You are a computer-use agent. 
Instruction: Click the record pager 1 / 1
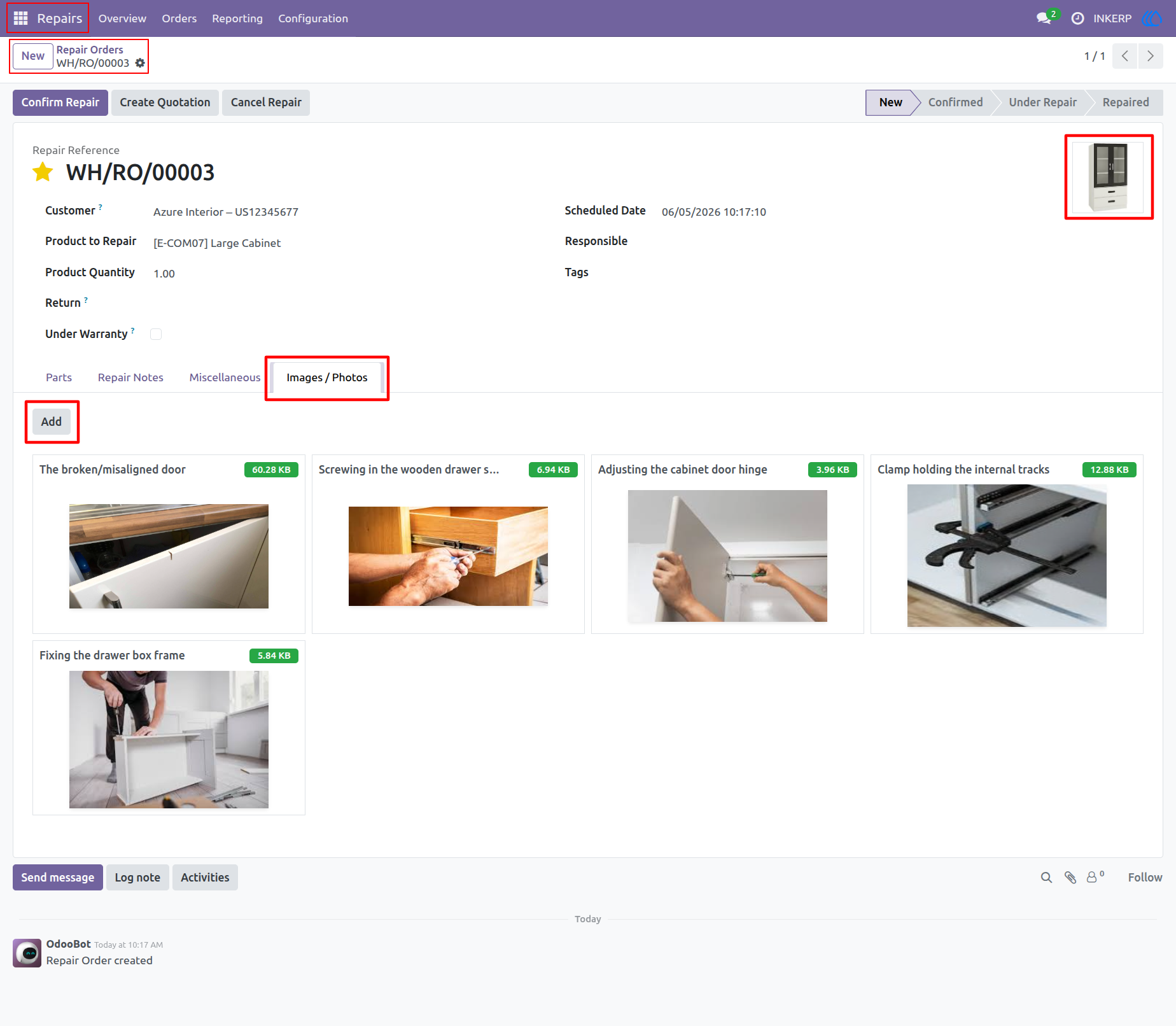[x=1095, y=56]
